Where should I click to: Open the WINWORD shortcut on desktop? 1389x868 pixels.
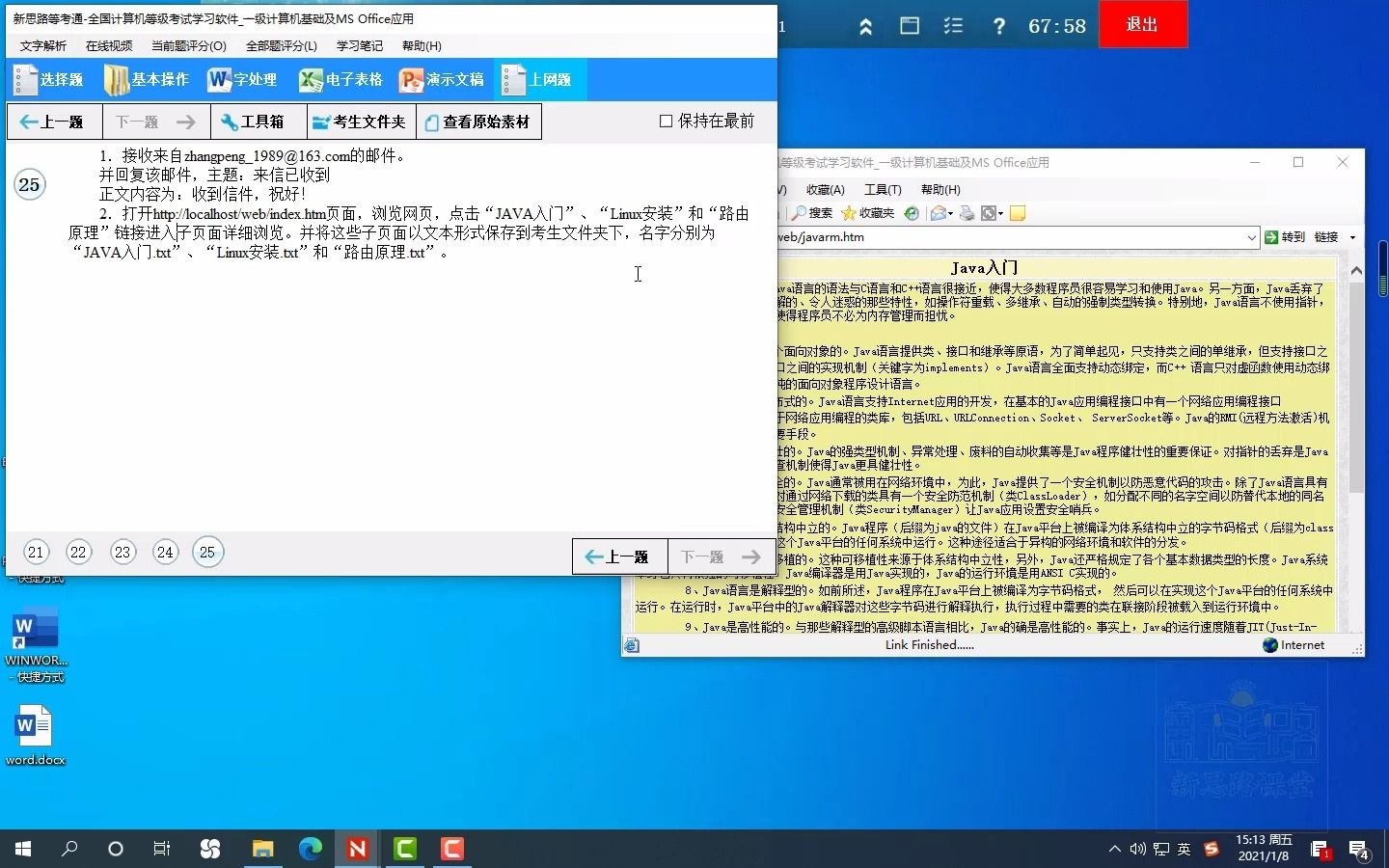point(36,644)
